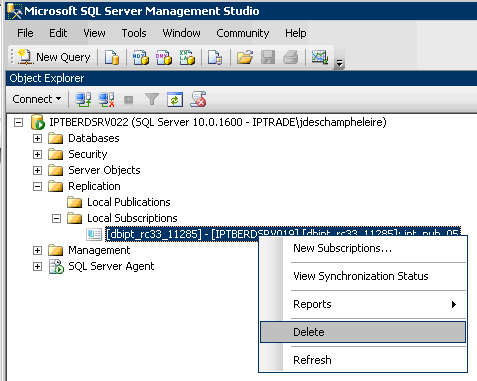Collapse the Replication folder
Image resolution: width=477 pixels, height=381 pixels.
[x=37, y=186]
